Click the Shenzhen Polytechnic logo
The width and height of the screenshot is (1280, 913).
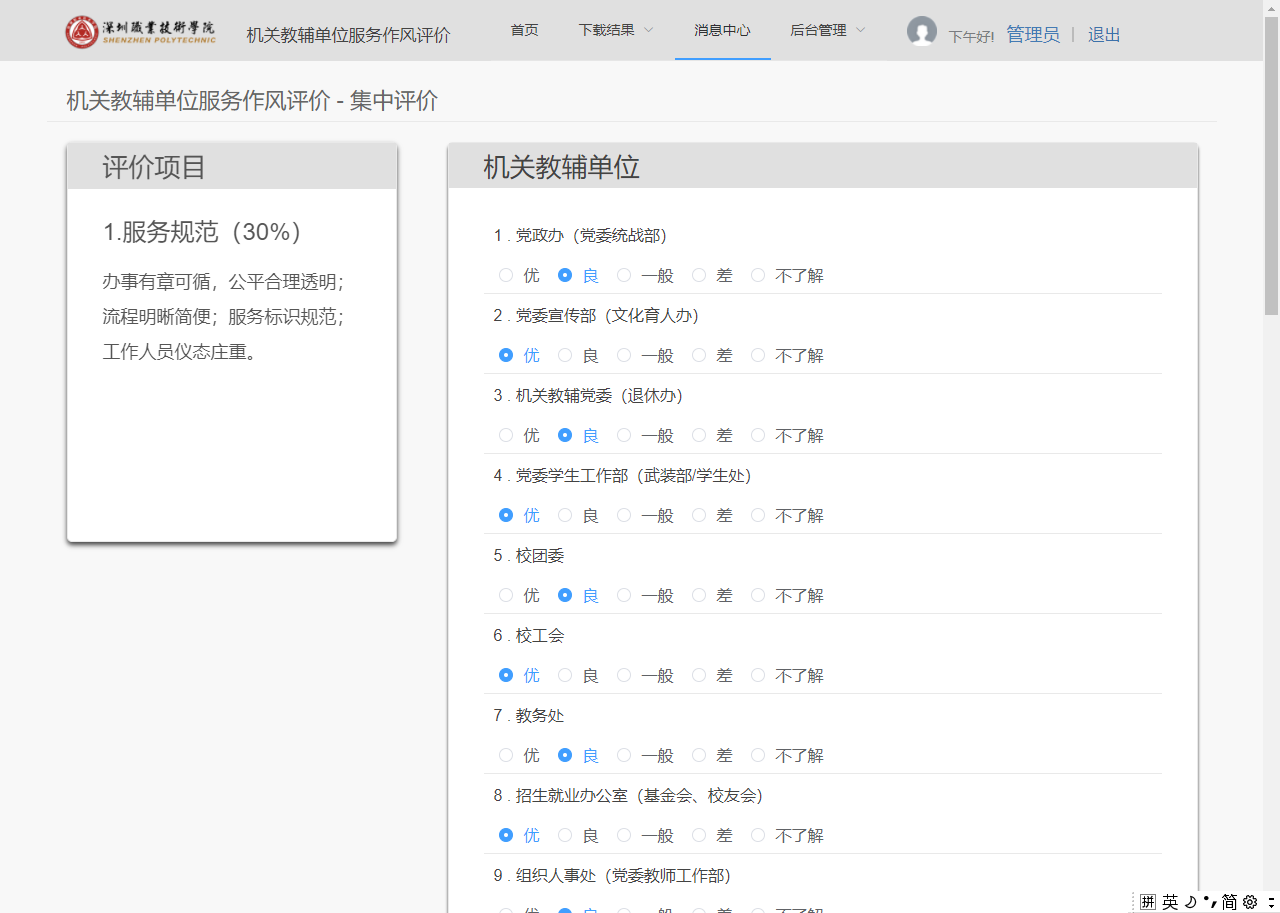click(x=140, y=32)
